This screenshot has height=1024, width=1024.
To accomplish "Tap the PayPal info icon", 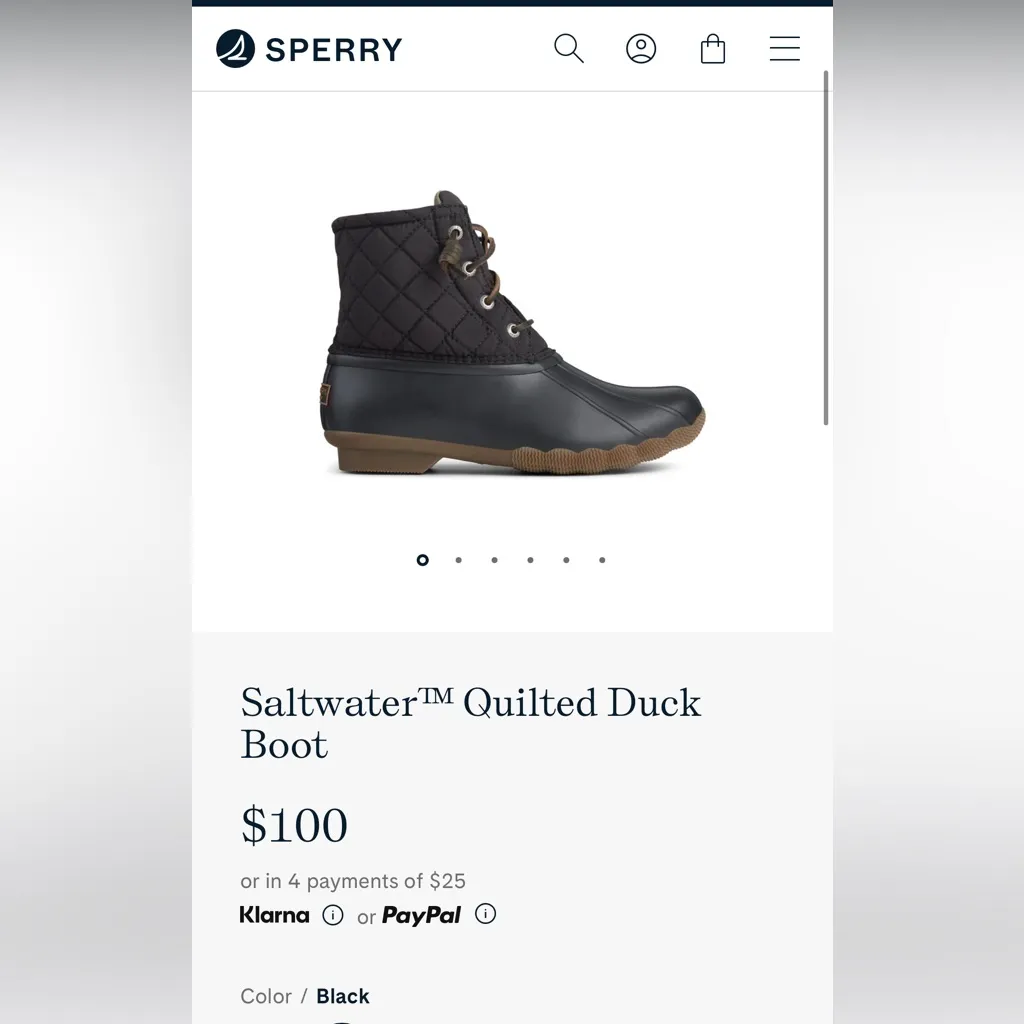I will click(486, 914).
